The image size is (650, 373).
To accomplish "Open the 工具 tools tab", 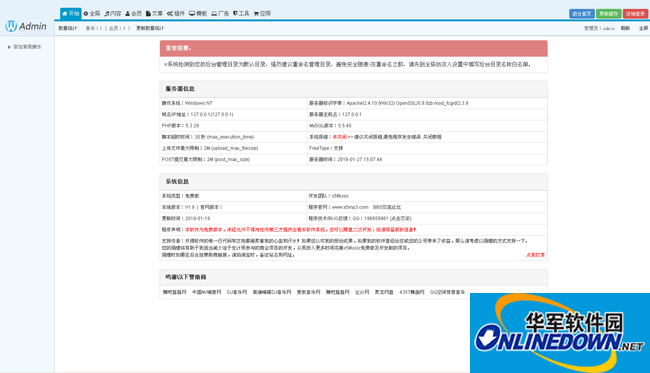I will [x=241, y=14].
